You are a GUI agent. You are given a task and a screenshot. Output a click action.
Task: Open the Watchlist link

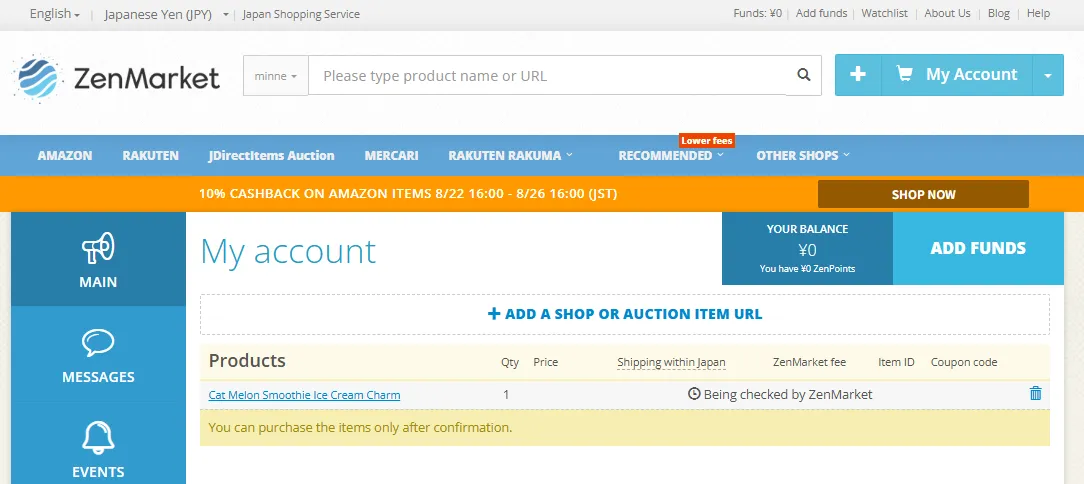click(x=884, y=13)
